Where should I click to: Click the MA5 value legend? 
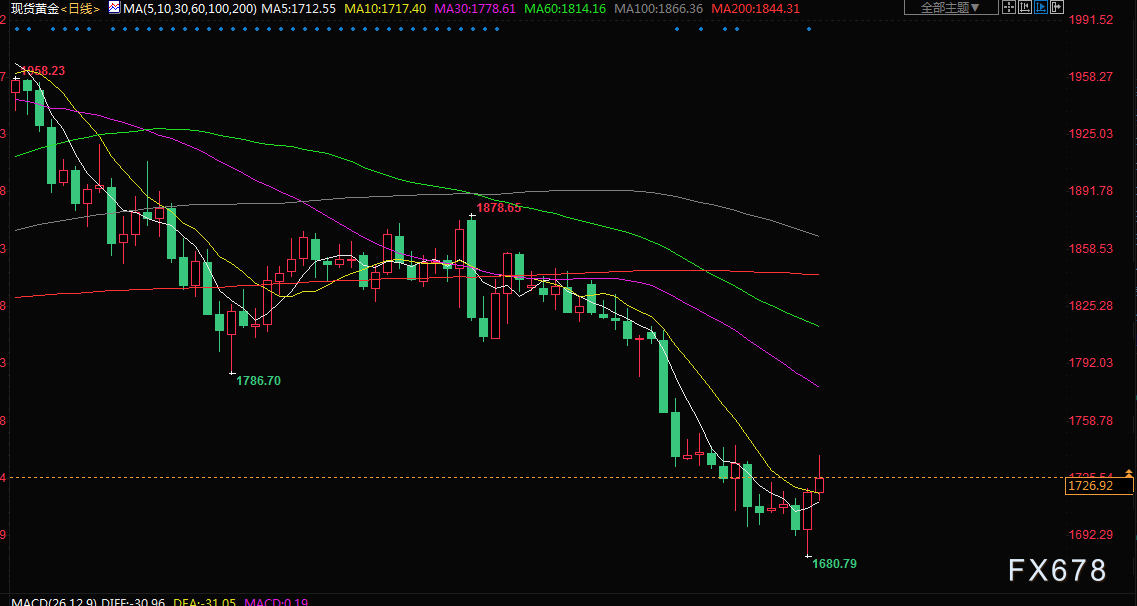(x=298, y=9)
